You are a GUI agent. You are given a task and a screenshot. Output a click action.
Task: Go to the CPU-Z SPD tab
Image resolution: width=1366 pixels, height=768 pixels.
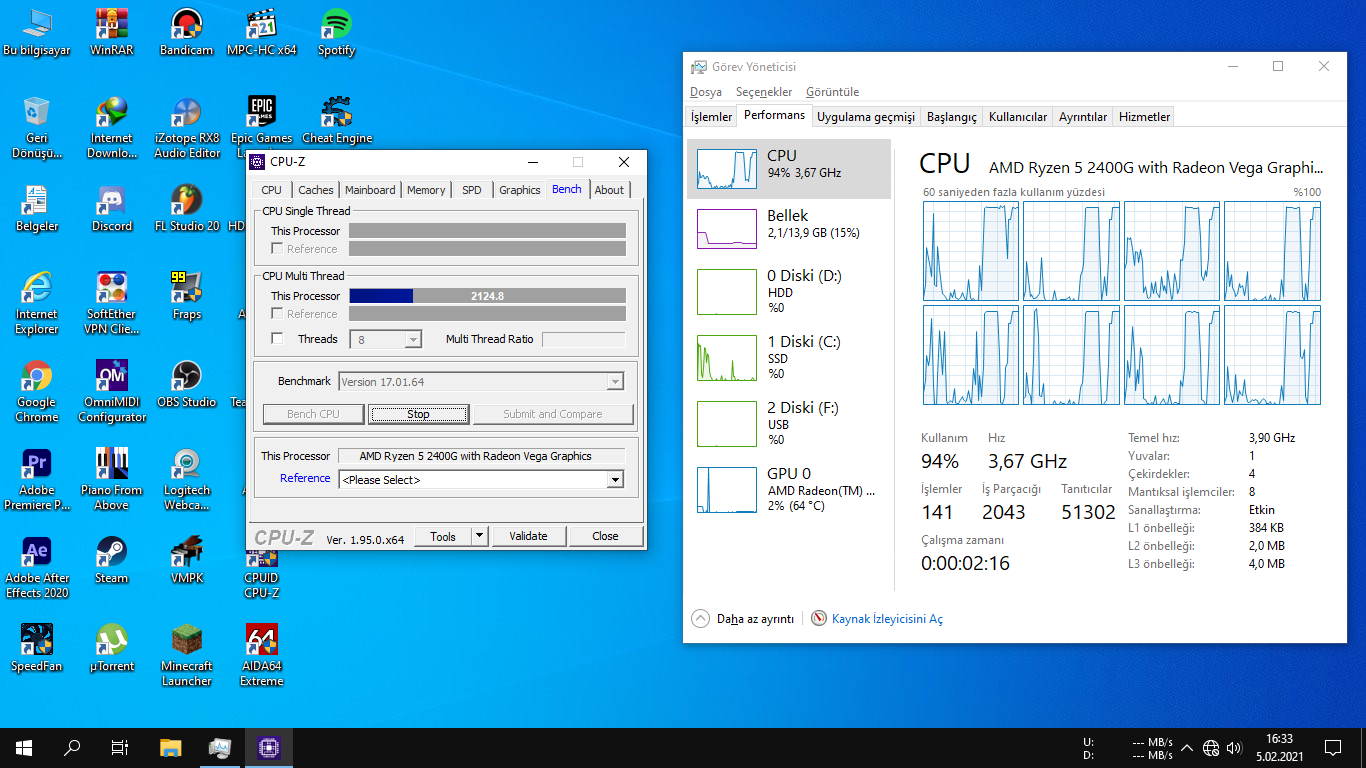471,190
